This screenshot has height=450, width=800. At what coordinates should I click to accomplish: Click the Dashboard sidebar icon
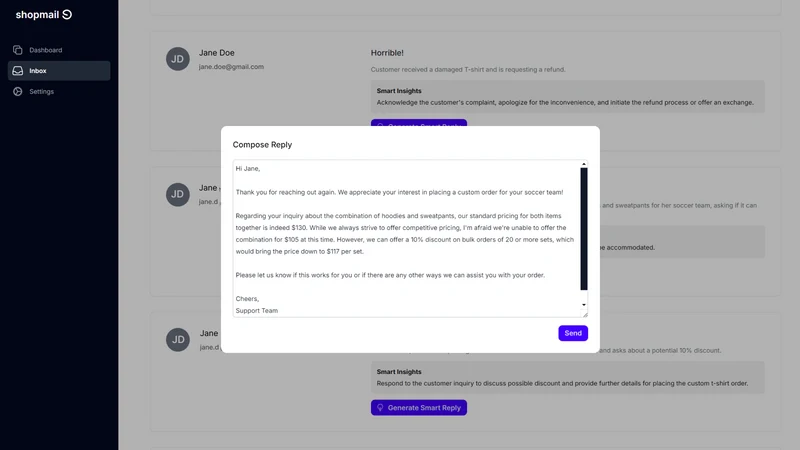[18, 50]
